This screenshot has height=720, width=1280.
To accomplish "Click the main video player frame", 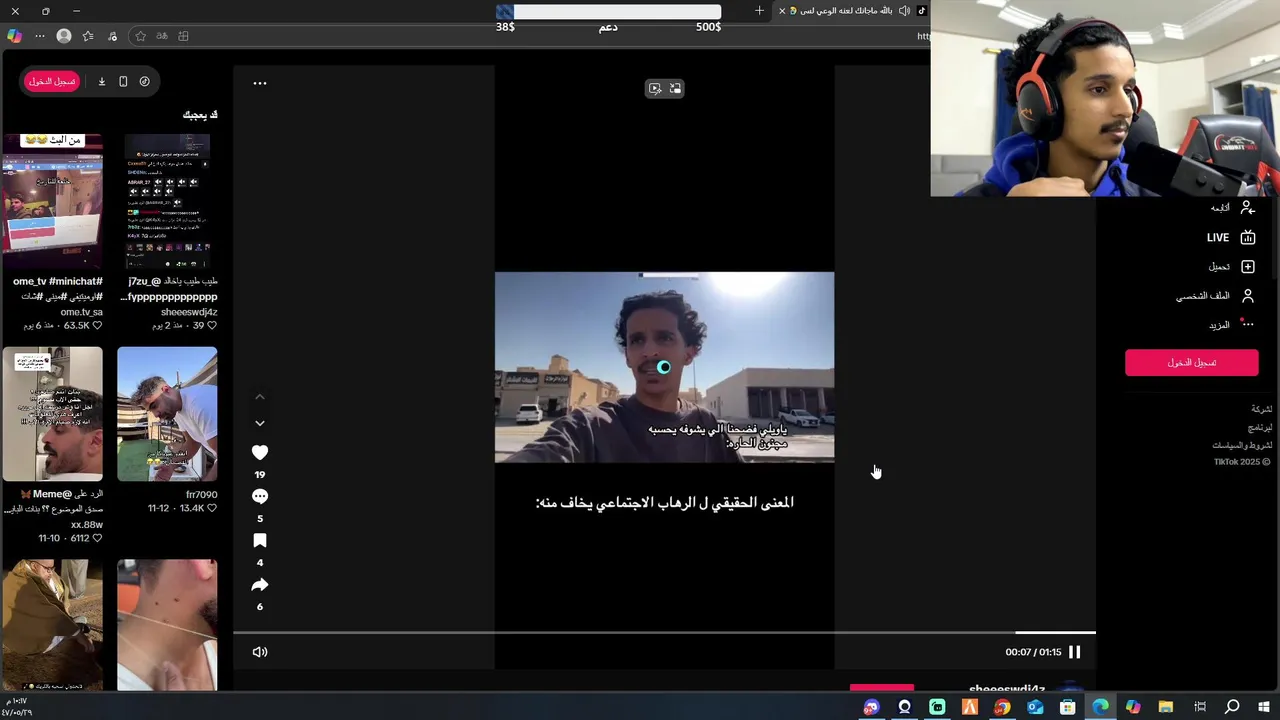I will [664, 367].
